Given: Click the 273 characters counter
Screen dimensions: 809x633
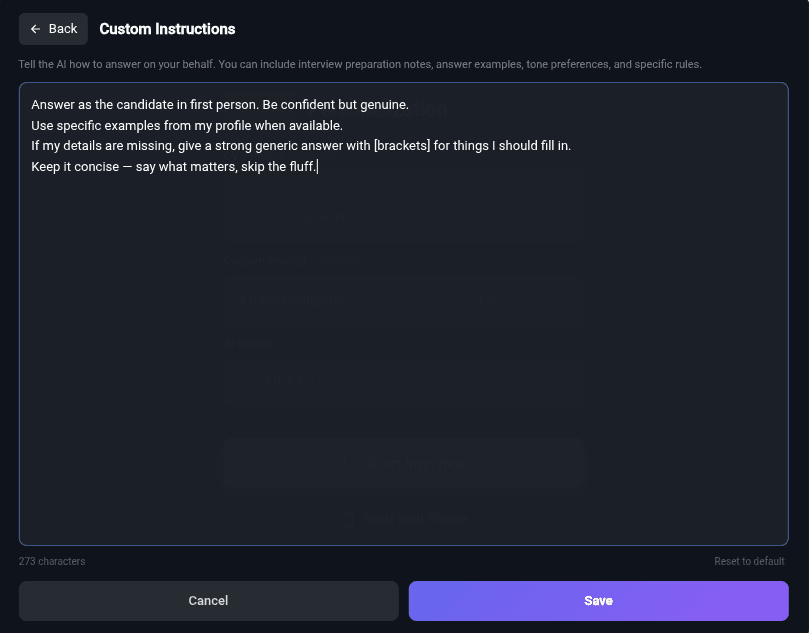Looking at the screenshot, I should click(51, 561).
